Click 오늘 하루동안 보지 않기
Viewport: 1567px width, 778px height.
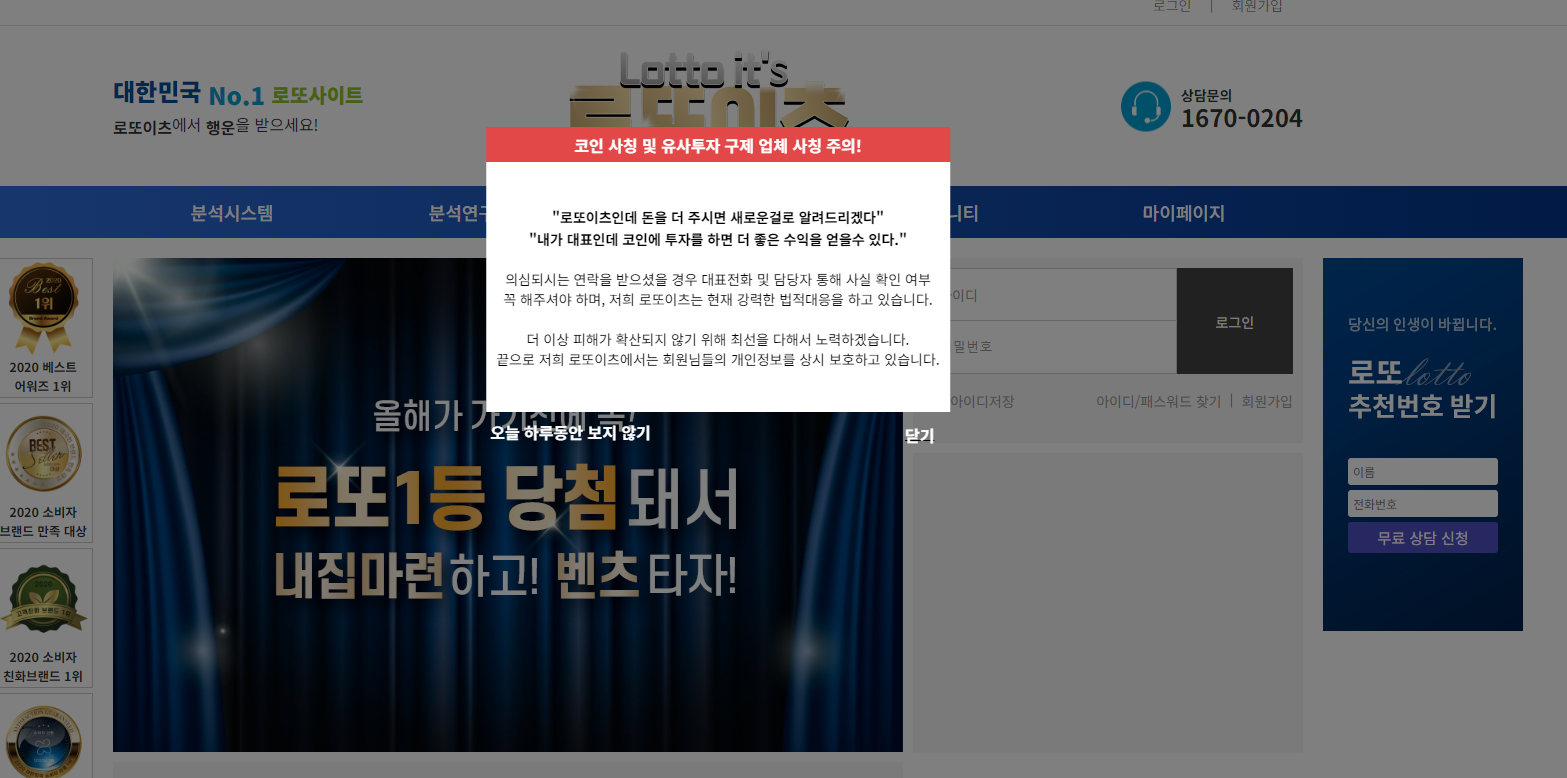pyautogui.click(x=570, y=433)
